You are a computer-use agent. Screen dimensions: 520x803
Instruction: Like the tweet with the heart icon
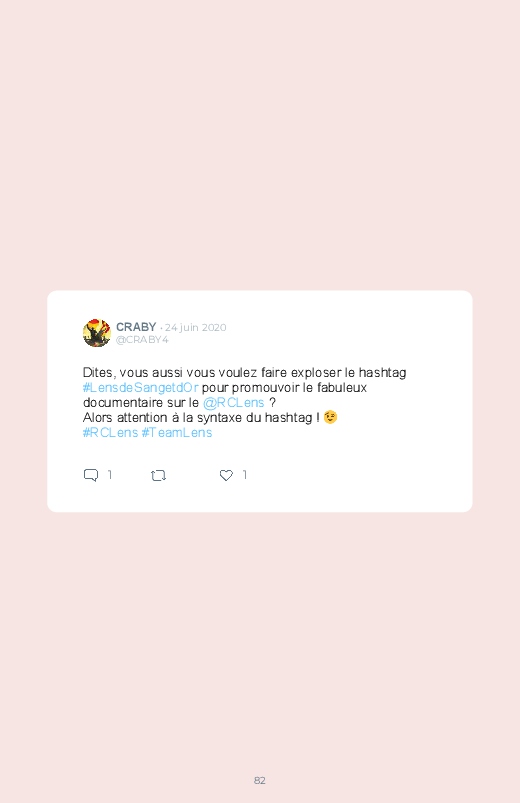pyautogui.click(x=226, y=475)
